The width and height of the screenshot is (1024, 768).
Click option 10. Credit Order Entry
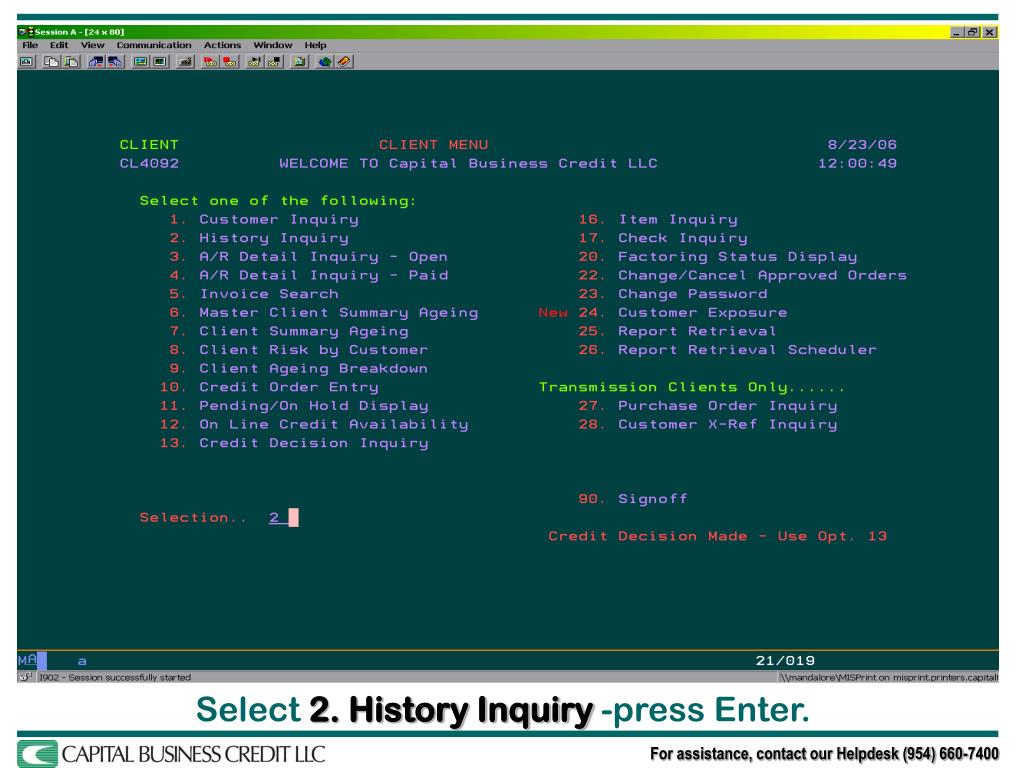(269, 387)
